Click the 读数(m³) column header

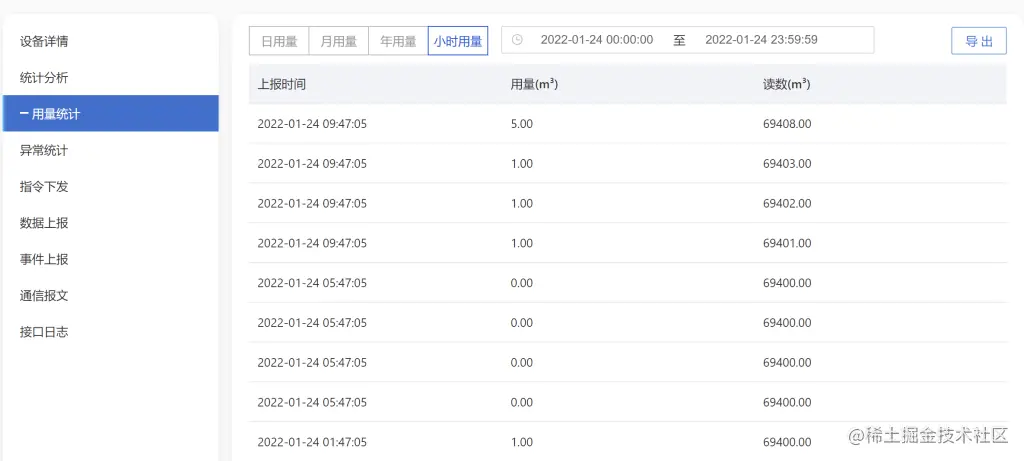pos(786,84)
